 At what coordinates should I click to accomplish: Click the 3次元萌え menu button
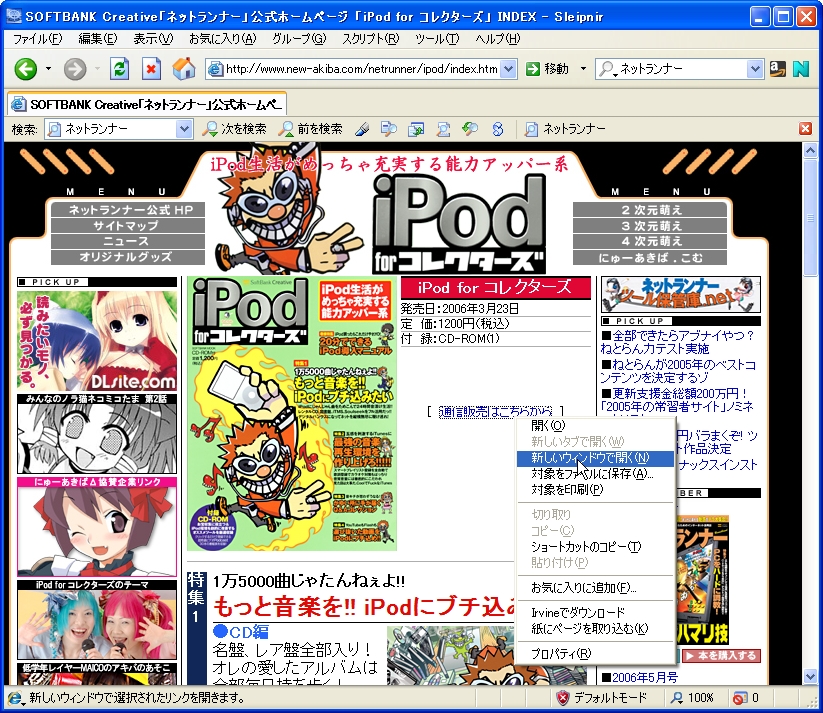(x=650, y=226)
